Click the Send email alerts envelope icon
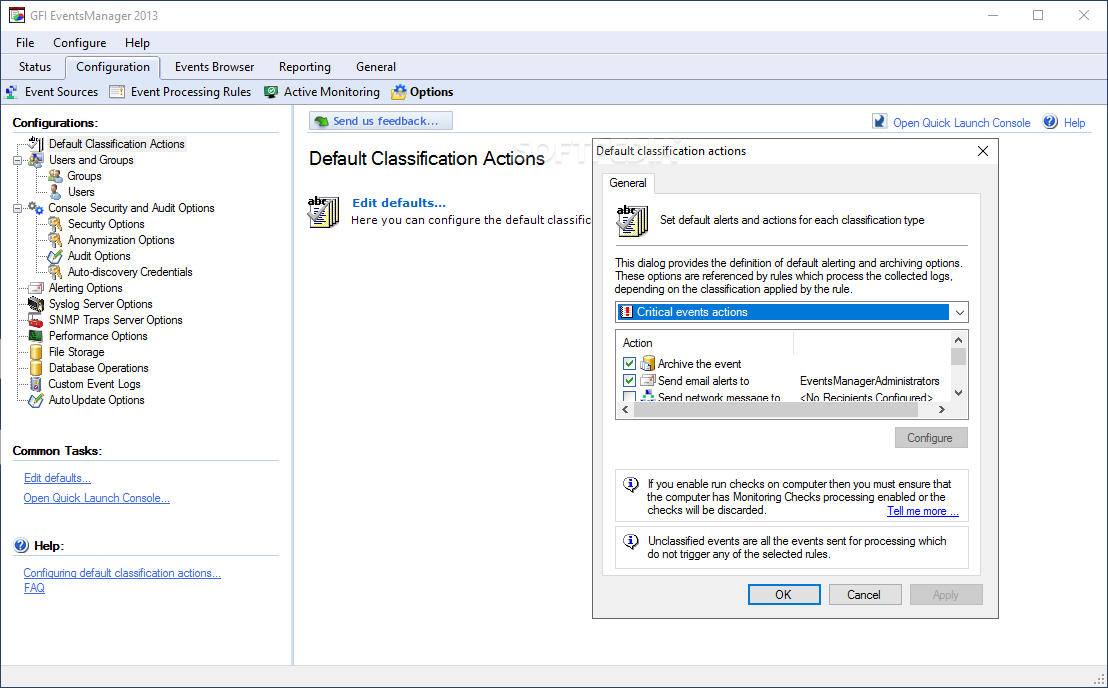This screenshot has height=688, width=1108. (x=647, y=381)
